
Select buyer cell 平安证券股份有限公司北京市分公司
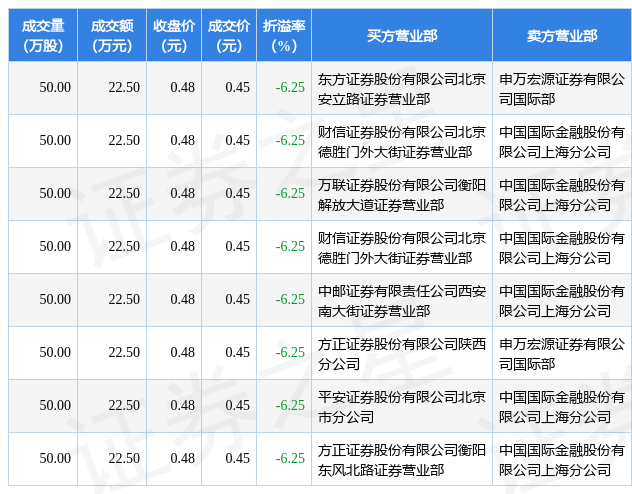click(x=402, y=407)
